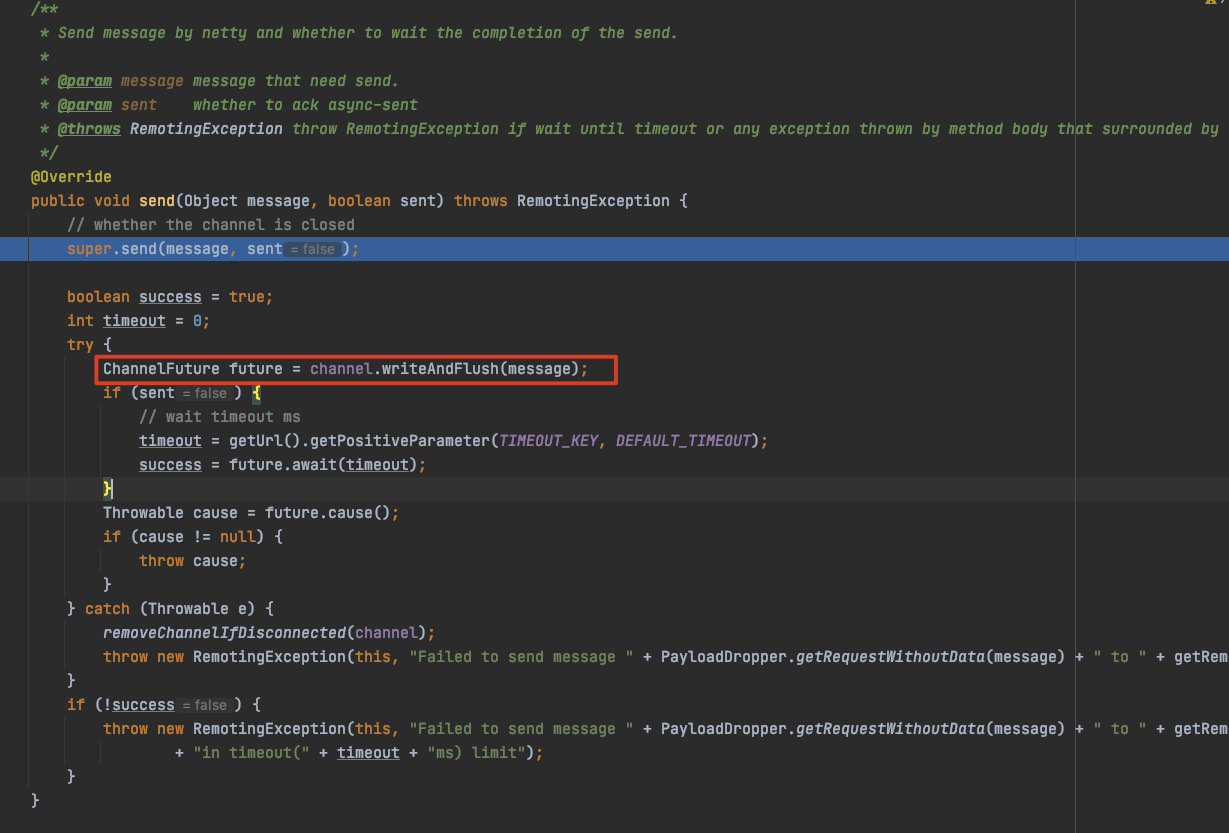1229x833 pixels.
Task: Click the highlighted closing brace after await line
Action: 108,489
